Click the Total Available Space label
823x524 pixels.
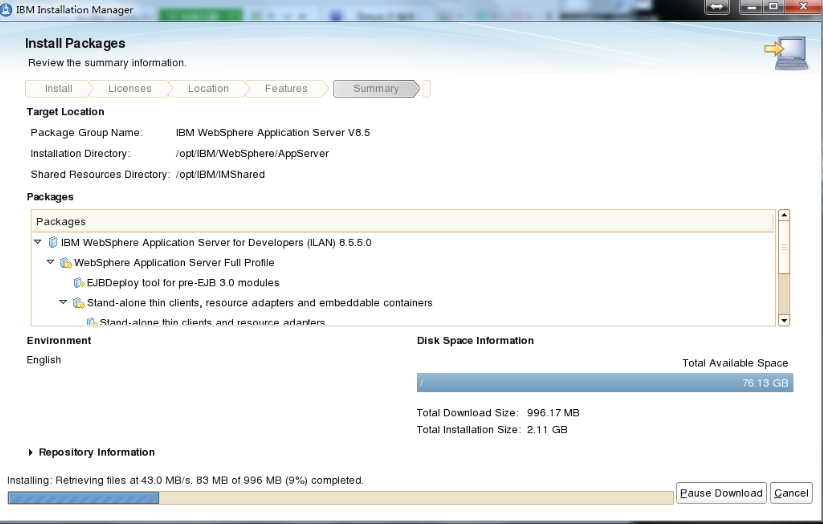735,363
